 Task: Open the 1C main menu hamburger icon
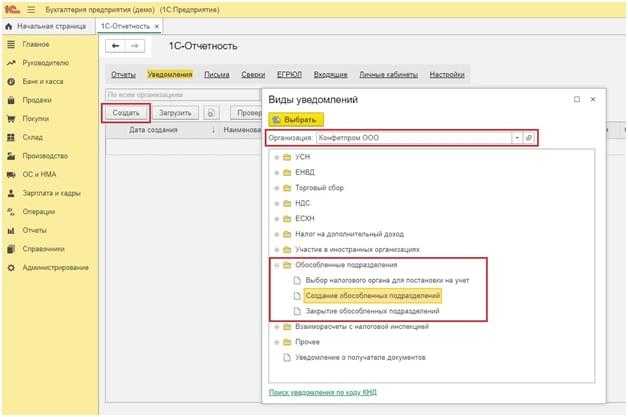click(31, 10)
